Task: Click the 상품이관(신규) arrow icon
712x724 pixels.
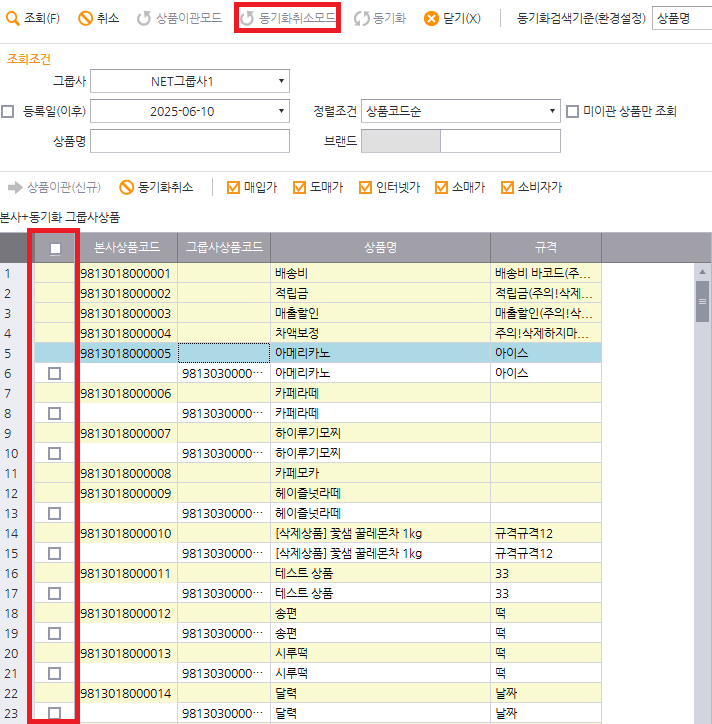Action: [x=15, y=187]
